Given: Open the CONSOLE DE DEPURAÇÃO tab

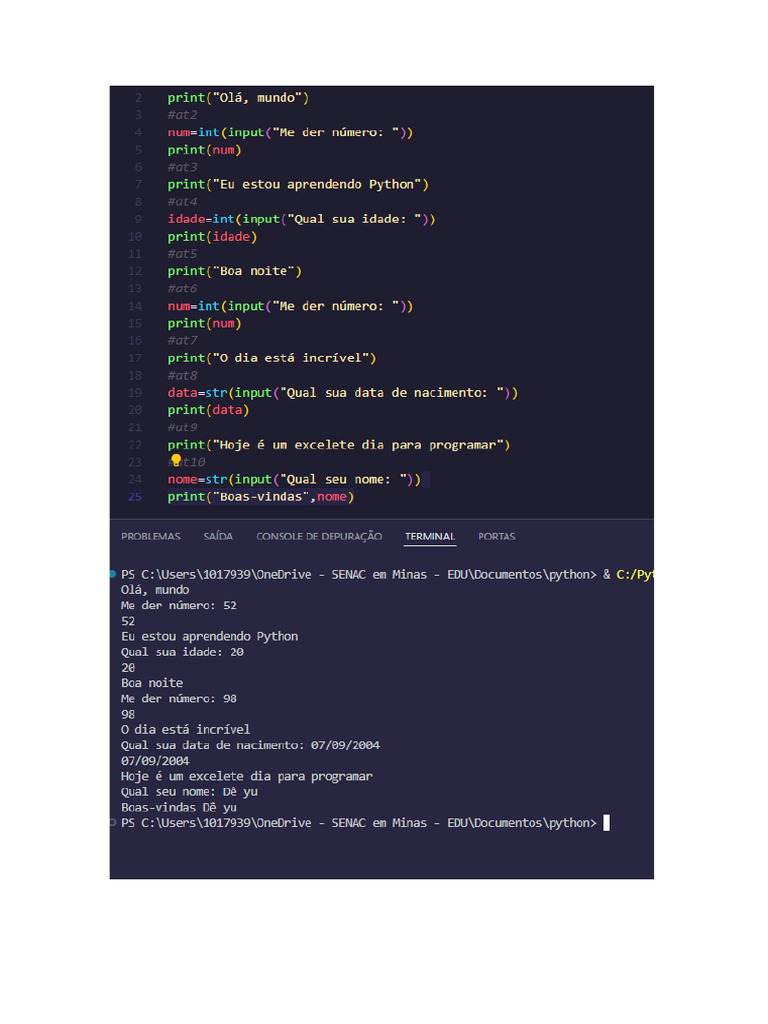Looking at the screenshot, I should coord(319,536).
